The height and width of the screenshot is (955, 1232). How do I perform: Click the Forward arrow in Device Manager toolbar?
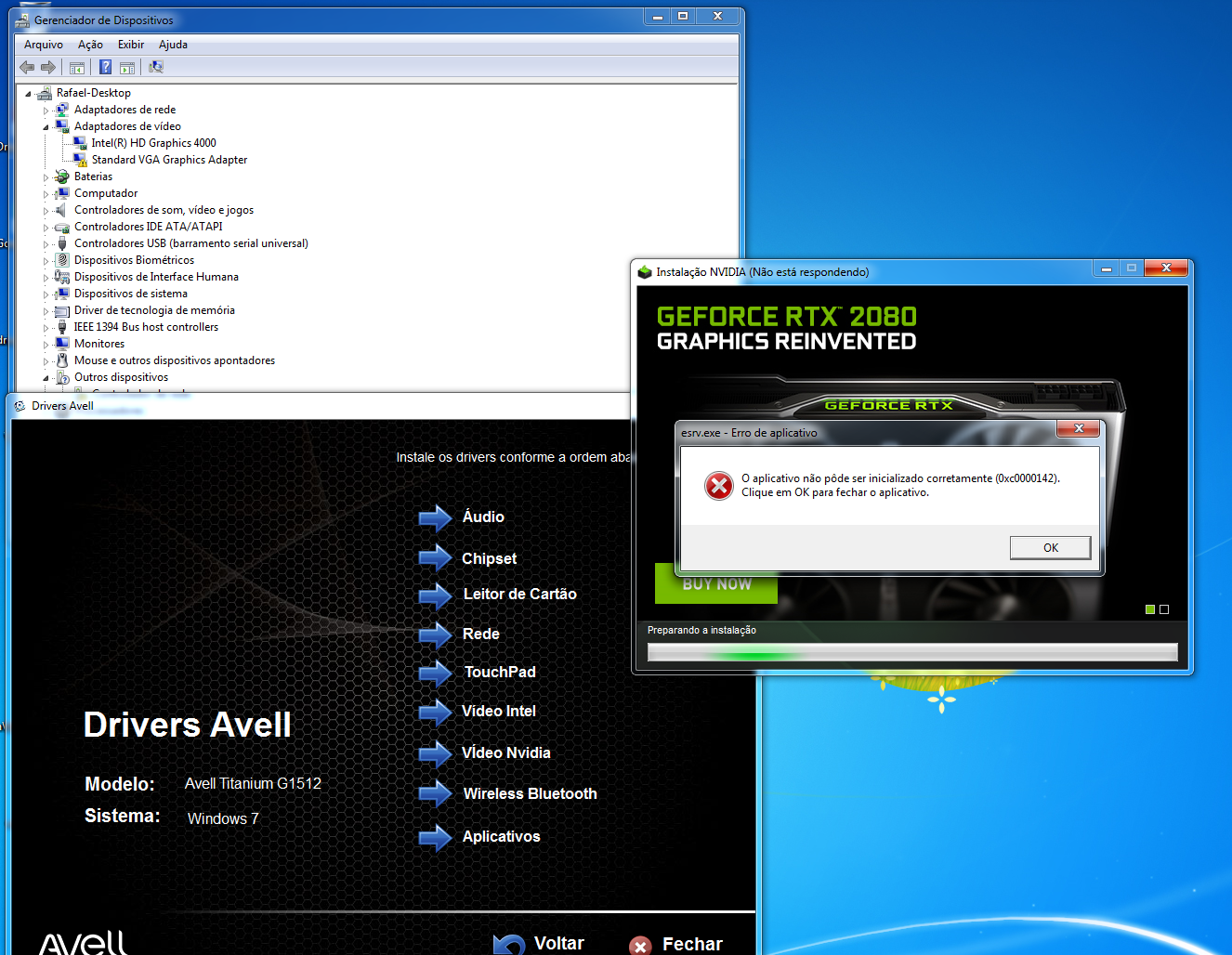pos(48,67)
